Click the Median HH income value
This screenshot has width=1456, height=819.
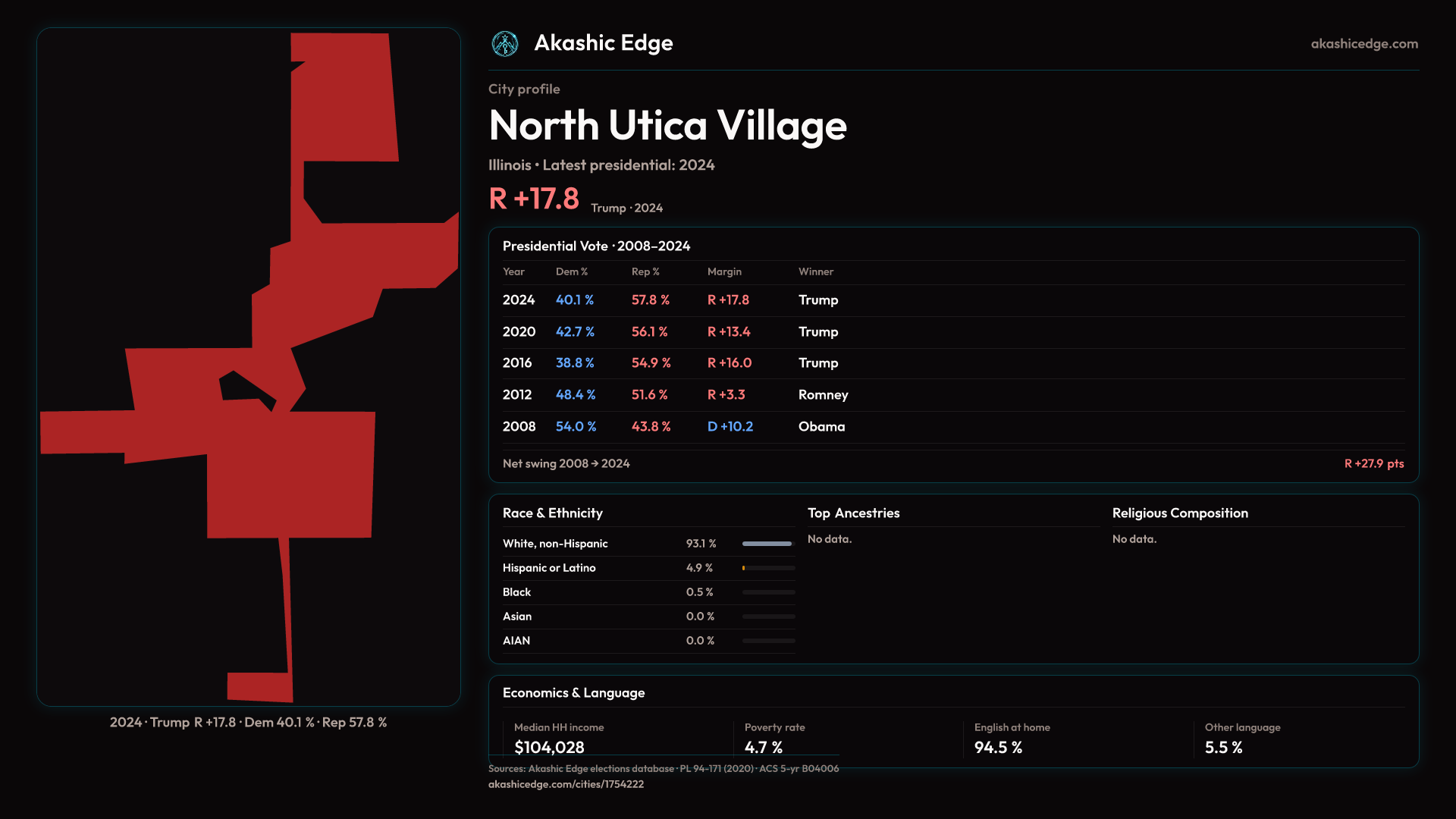(549, 748)
